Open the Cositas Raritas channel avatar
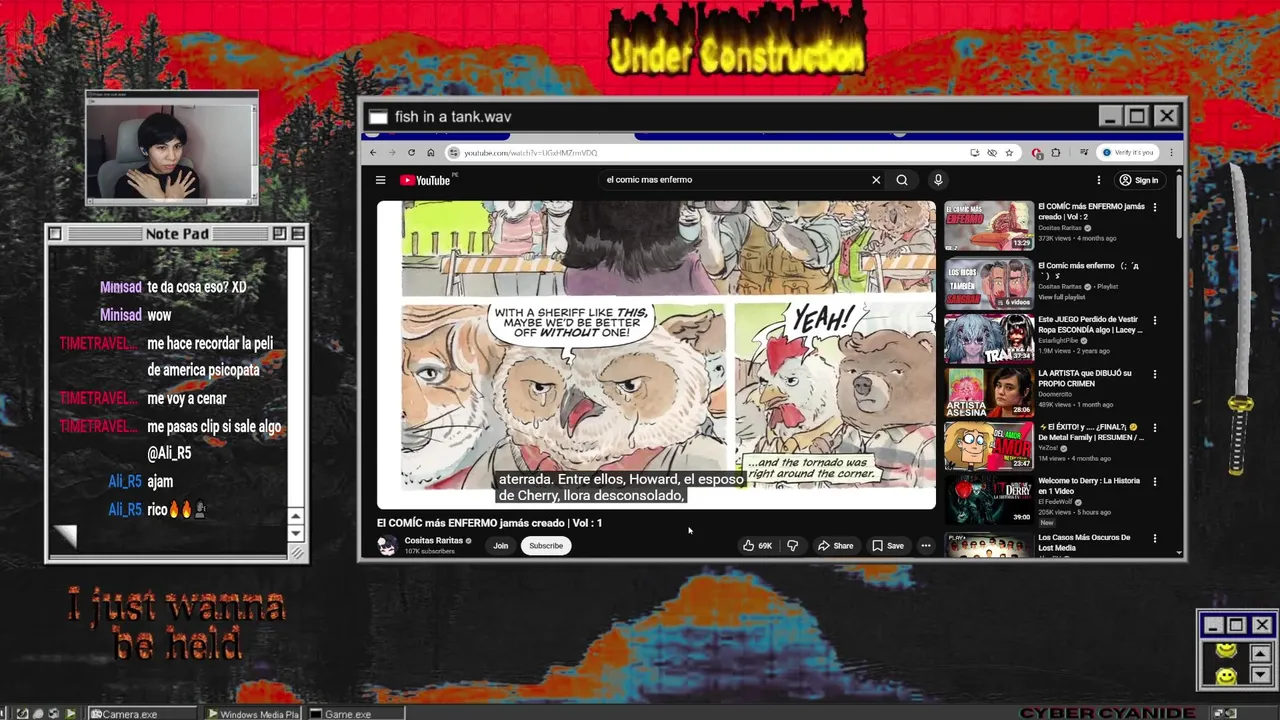The height and width of the screenshot is (720, 1280). pyautogui.click(x=387, y=545)
